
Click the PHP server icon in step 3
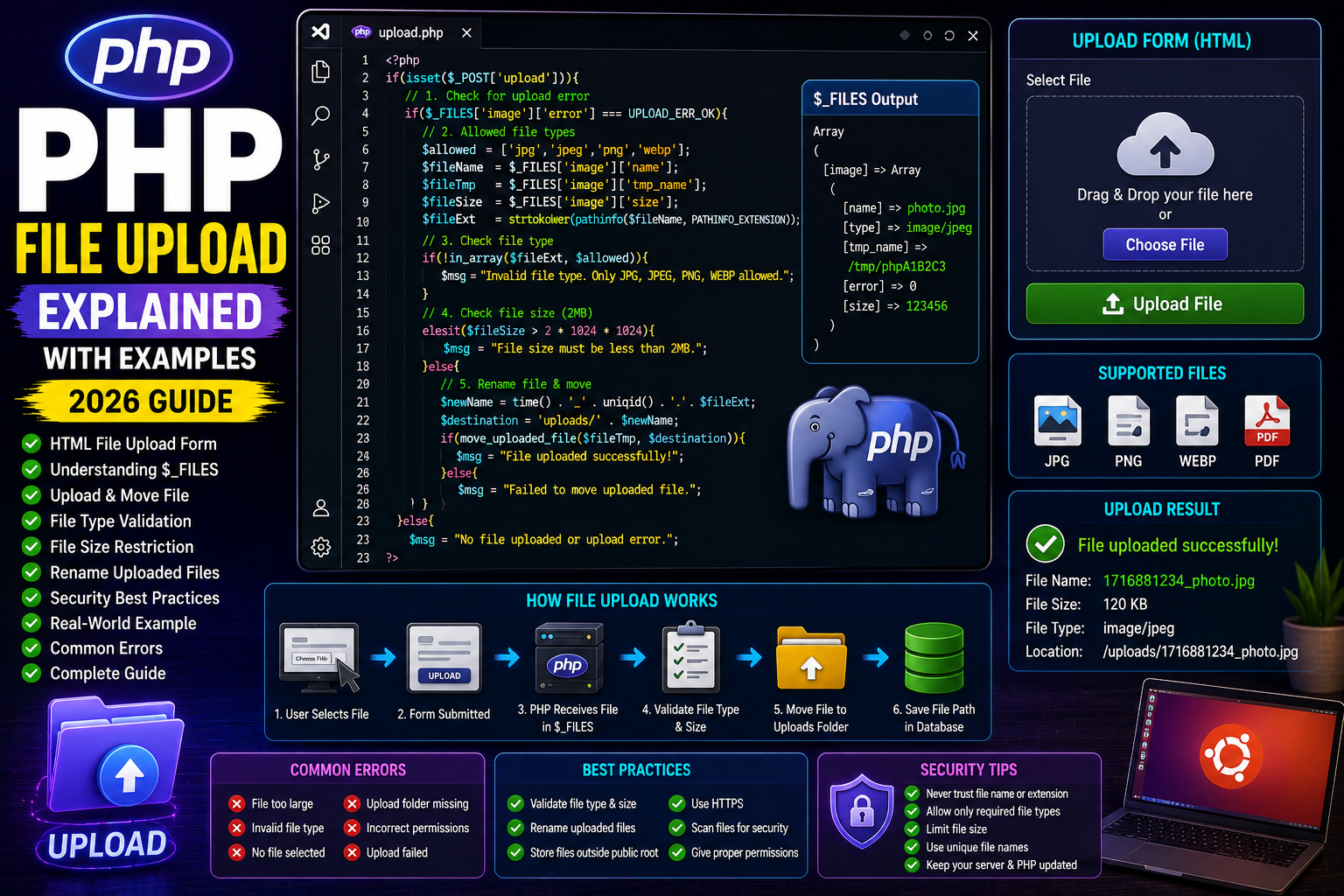pos(569,658)
